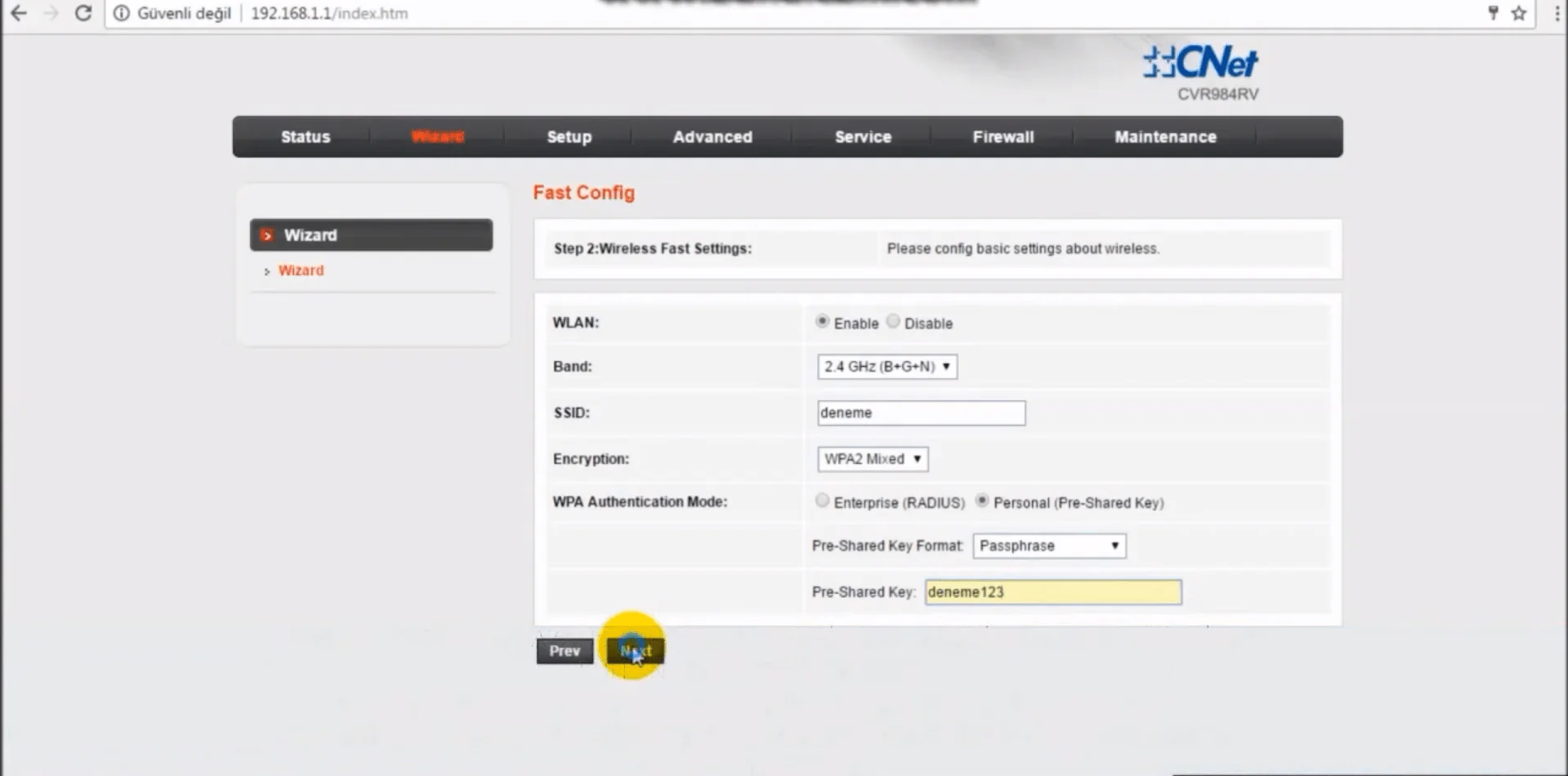
Task: Click the Wizard sidebar section header
Action: pyautogui.click(x=371, y=235)
